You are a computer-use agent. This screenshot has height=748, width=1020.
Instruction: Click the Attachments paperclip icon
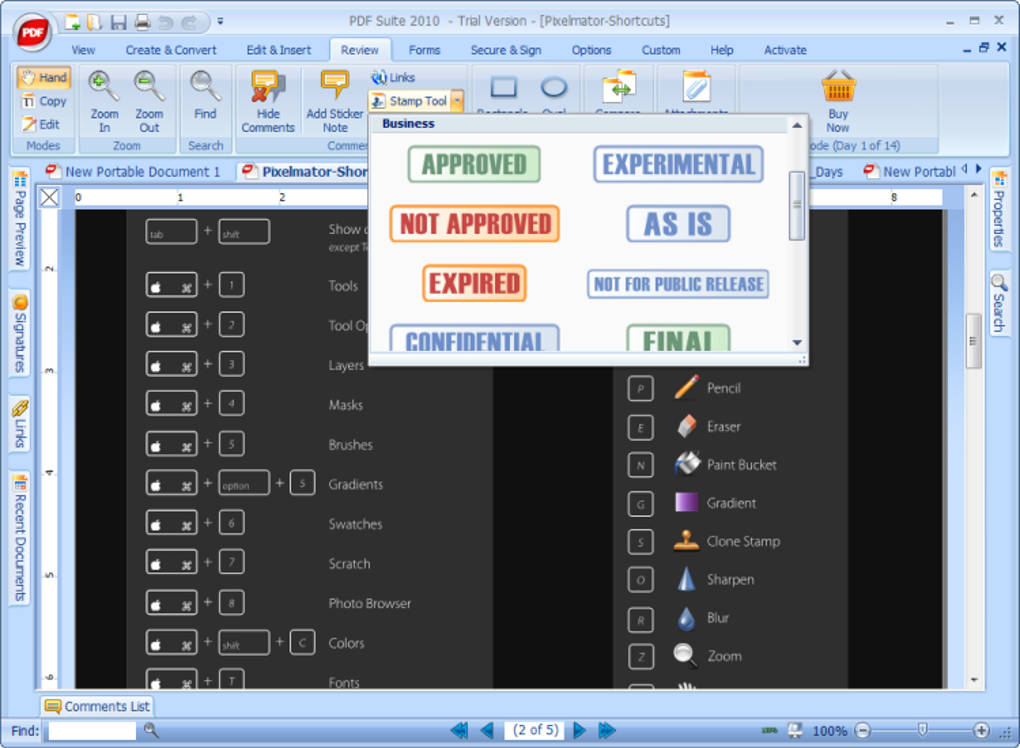pos(696,89)
